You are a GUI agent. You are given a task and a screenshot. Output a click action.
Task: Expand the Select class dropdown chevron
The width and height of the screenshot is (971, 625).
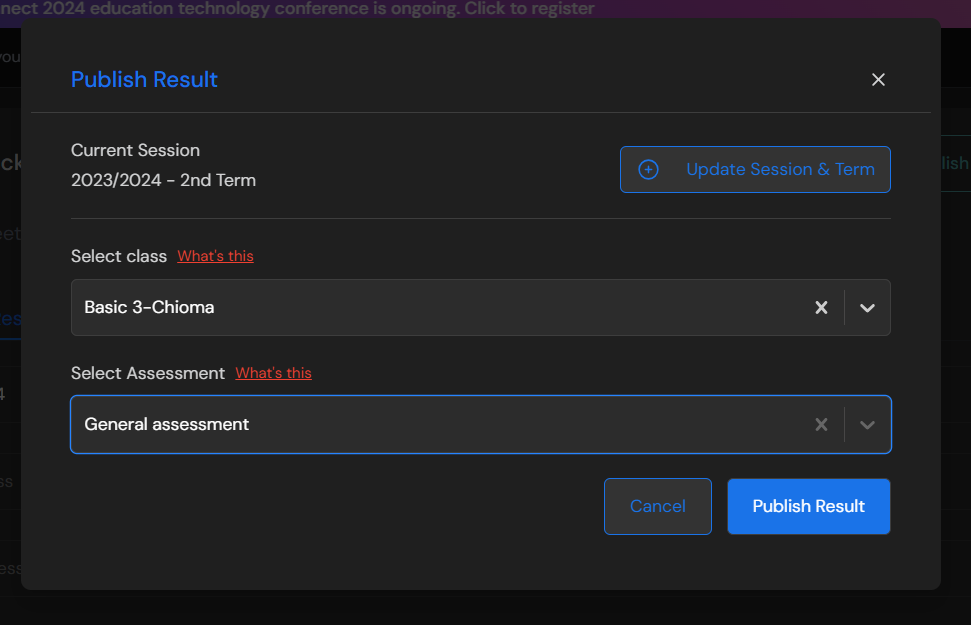coord(867,308)
